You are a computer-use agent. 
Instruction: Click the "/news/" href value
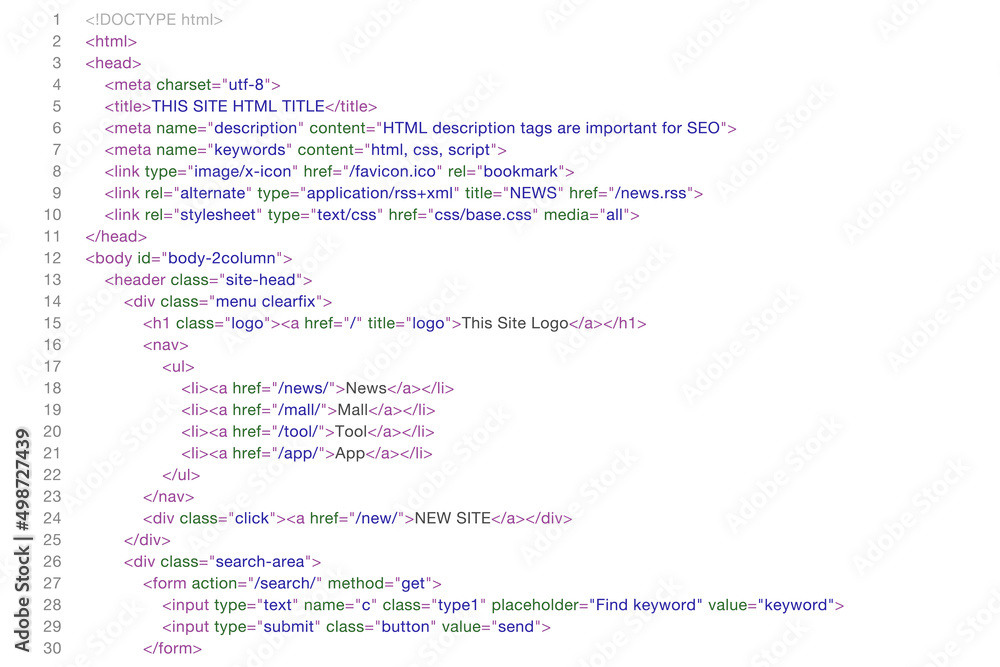click(x=303, y=388)
